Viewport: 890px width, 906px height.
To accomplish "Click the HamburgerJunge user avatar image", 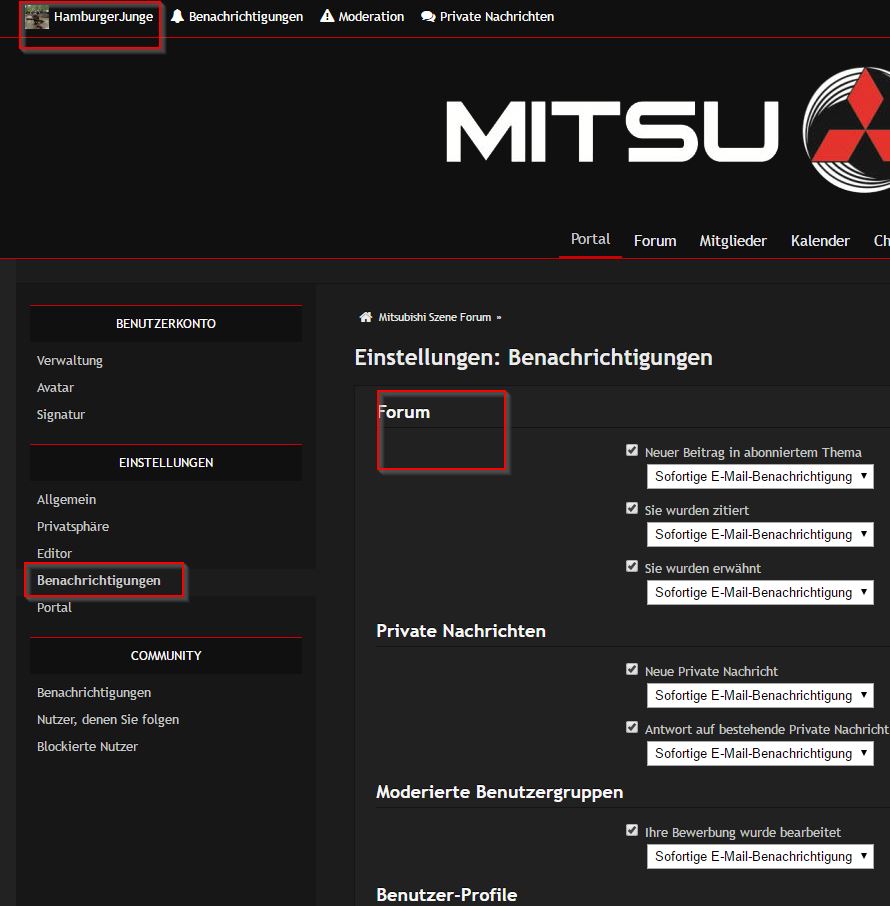I will (37, 17).
